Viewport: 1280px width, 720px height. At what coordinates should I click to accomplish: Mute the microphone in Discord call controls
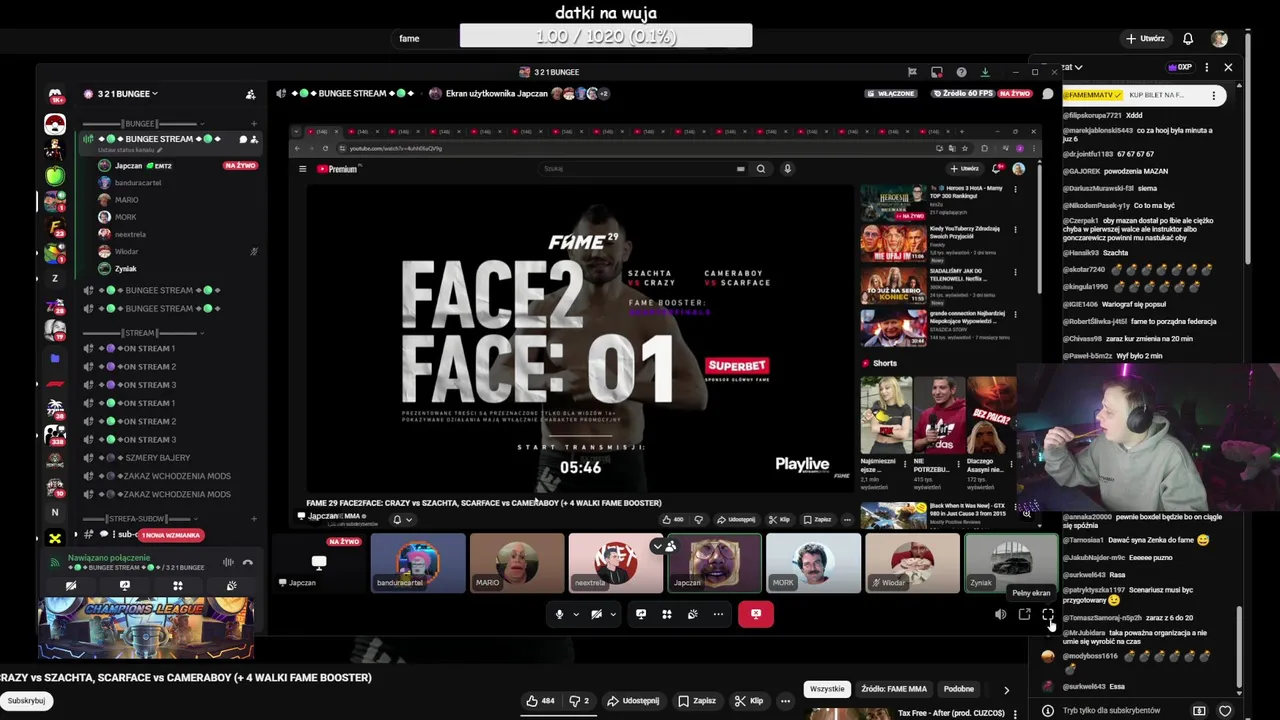(559, 614)
